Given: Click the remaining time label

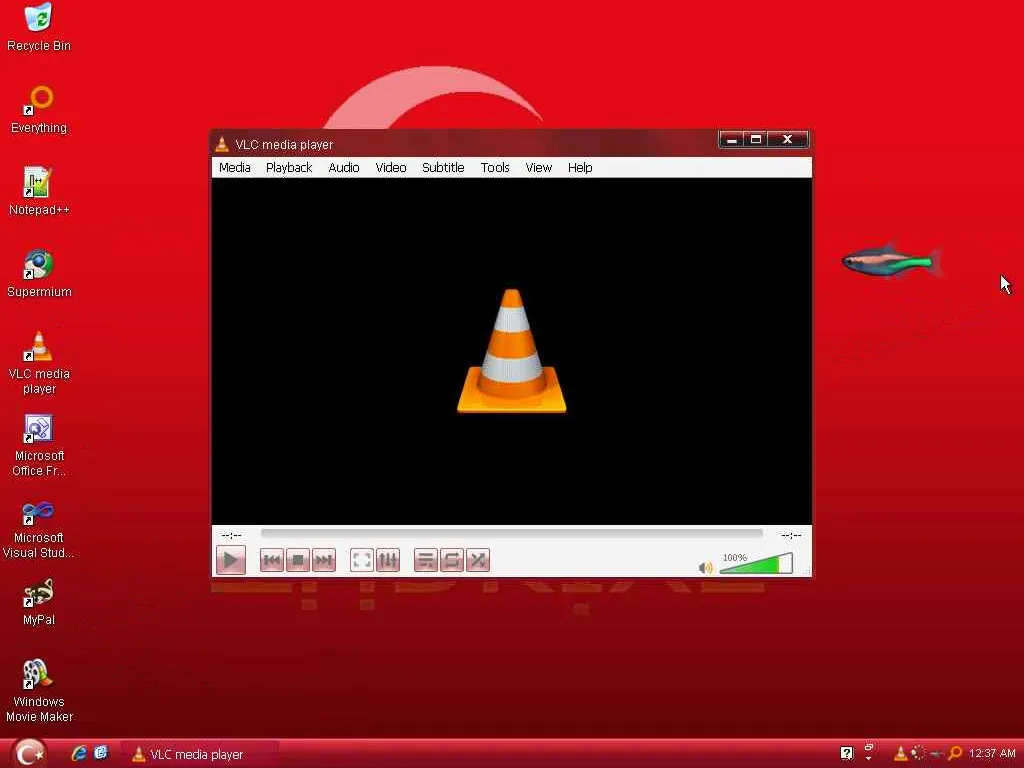Looking at the screenshot, I should (x=791, y=535).
